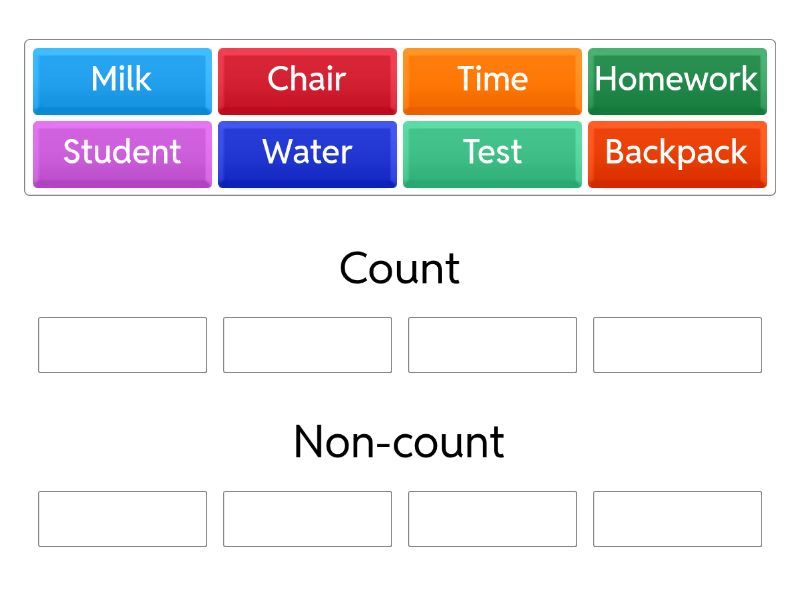800x600 pixels.
Task: Select the second empty Non-count box
Action: pyautogui.click(x=307, y=519)
